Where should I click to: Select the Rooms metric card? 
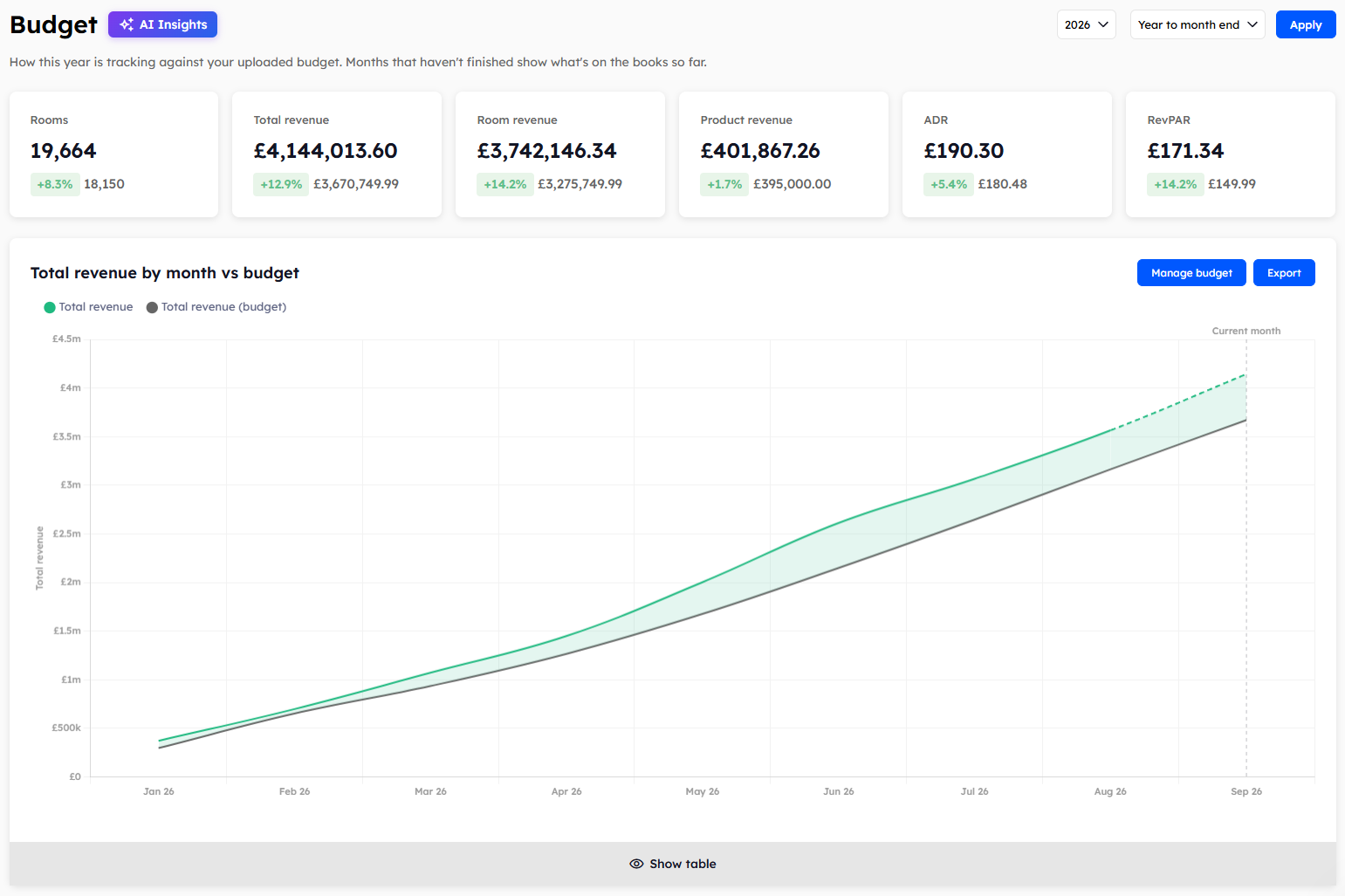(x=113, y=154)
